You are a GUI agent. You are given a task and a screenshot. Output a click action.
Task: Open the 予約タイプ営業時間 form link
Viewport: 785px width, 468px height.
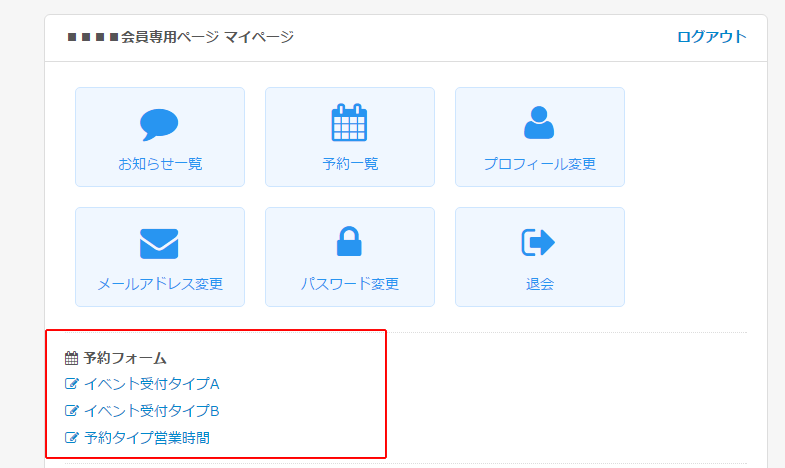coord(147,438)
